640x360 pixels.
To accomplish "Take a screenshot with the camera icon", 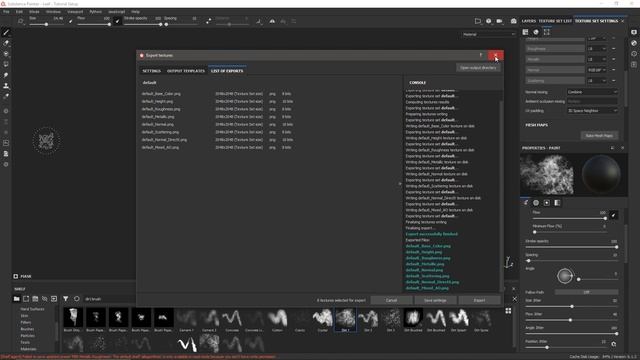I will click(x=513, y=21).
